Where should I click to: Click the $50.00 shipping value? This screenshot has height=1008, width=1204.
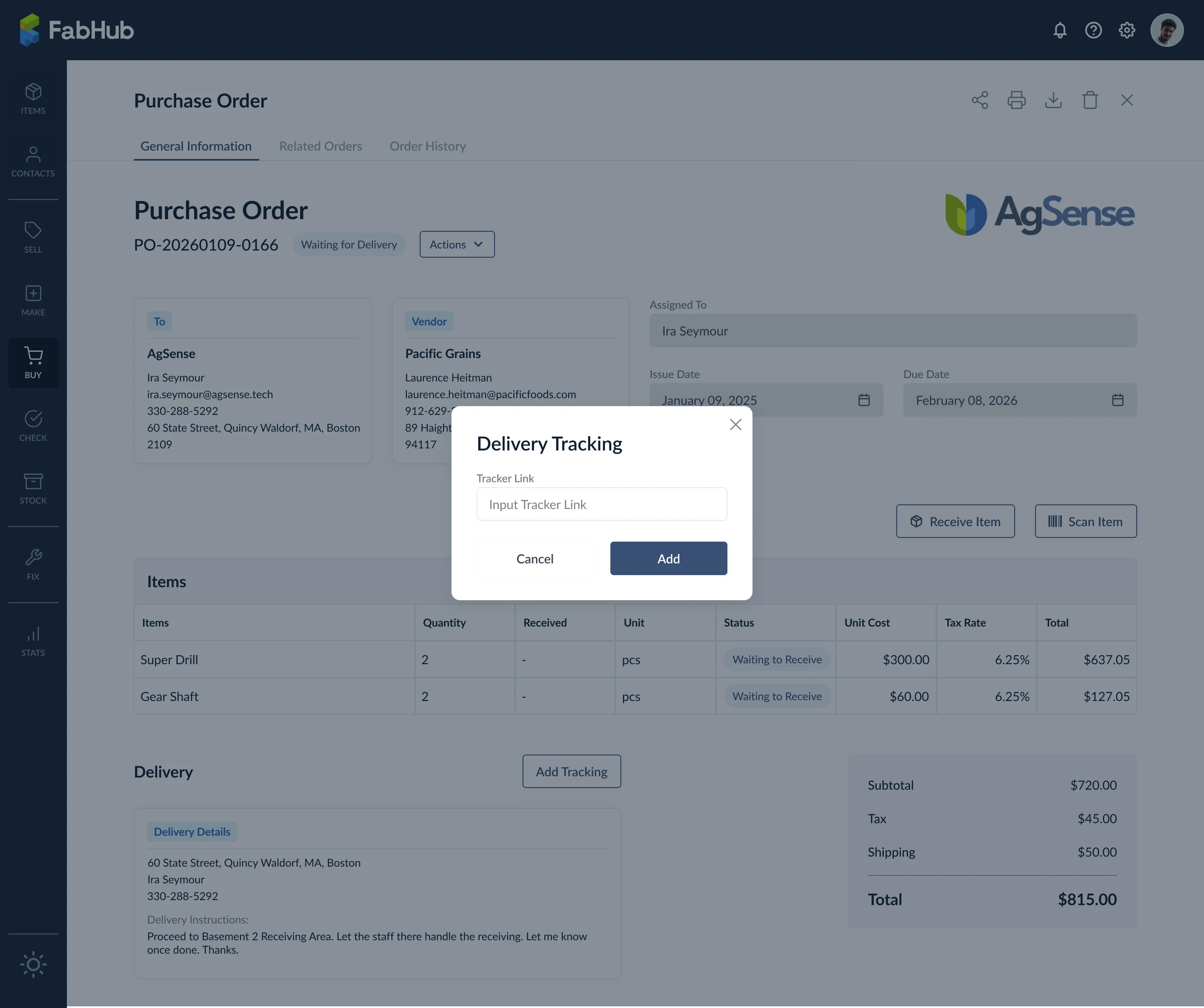coord(1097,852)
